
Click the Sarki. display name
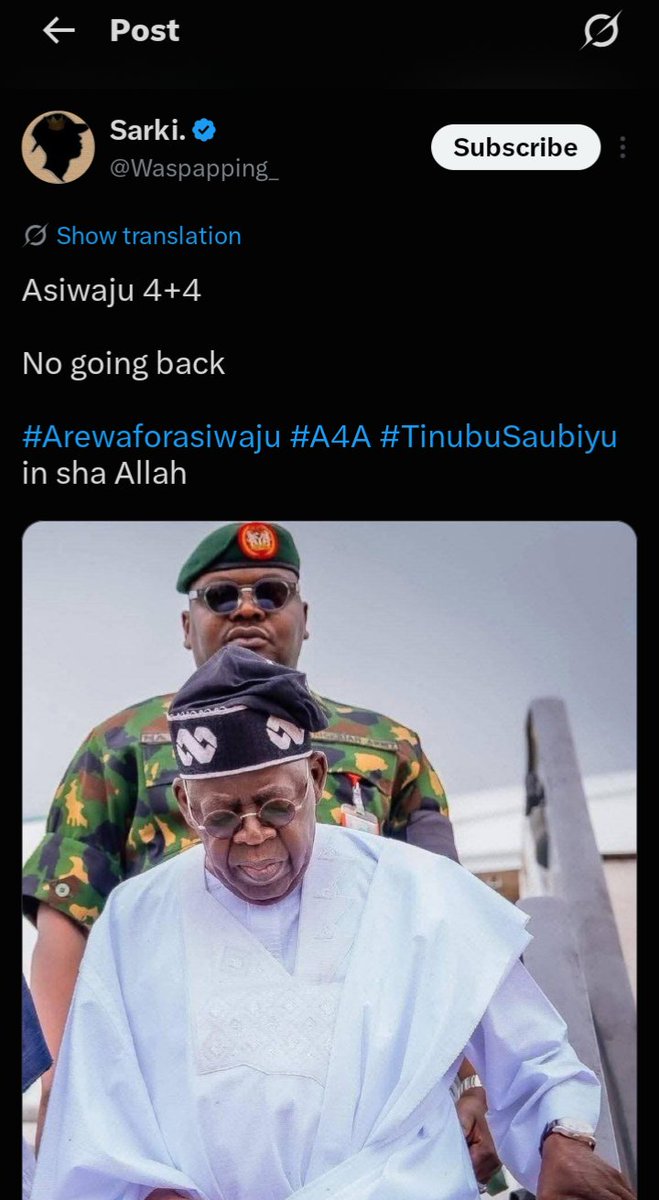point(149,129)
